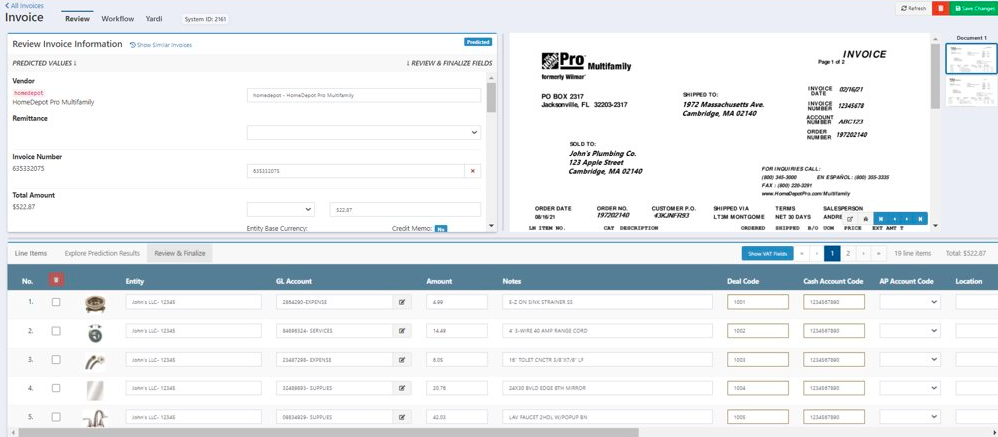Screen dimensions: 998x437
Task: Select checkbox for line item 5
Action: pyautogui.click(x=56, y=417)
